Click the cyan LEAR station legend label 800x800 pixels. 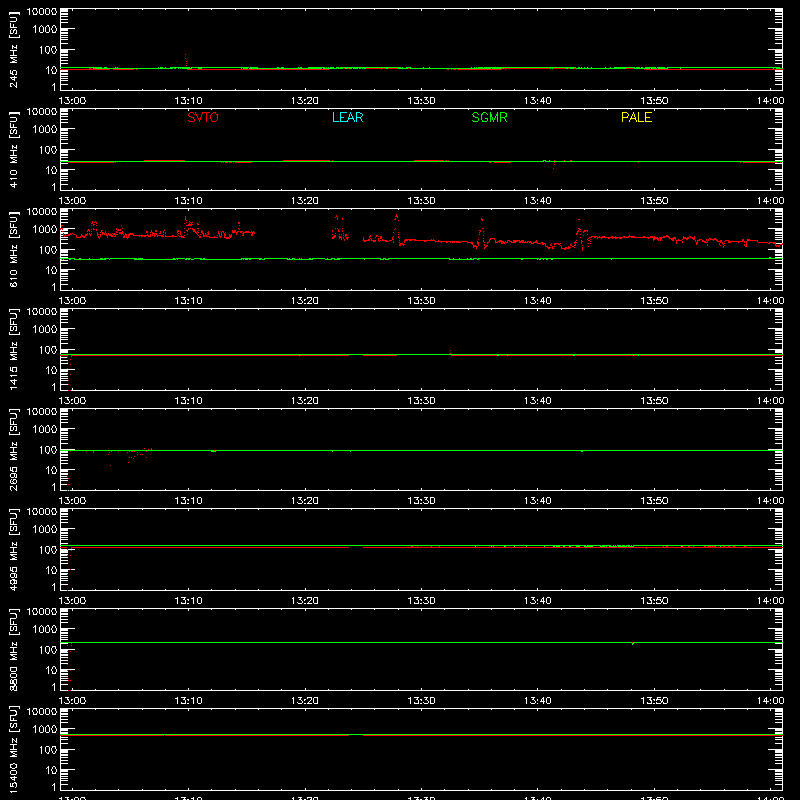(347, 117)
